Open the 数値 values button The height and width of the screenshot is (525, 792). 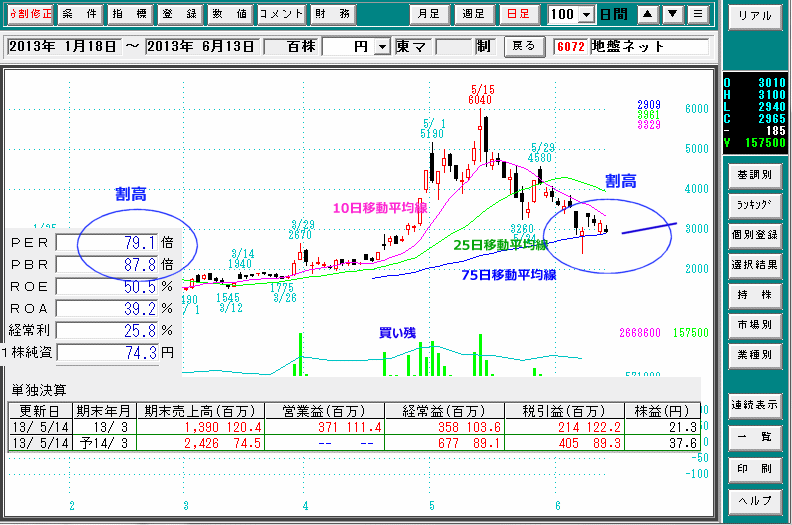click(x=229, y=14)
